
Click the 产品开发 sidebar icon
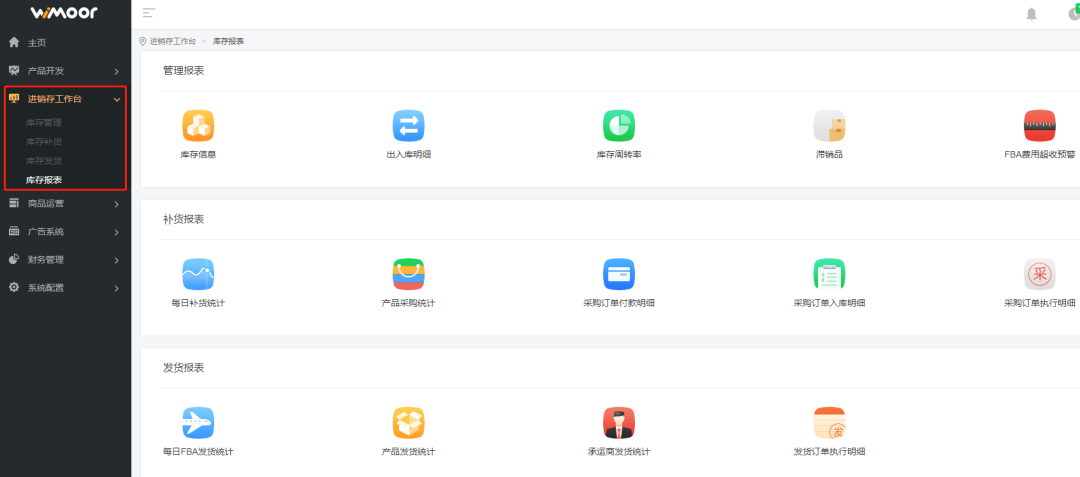tap(14, 70)
